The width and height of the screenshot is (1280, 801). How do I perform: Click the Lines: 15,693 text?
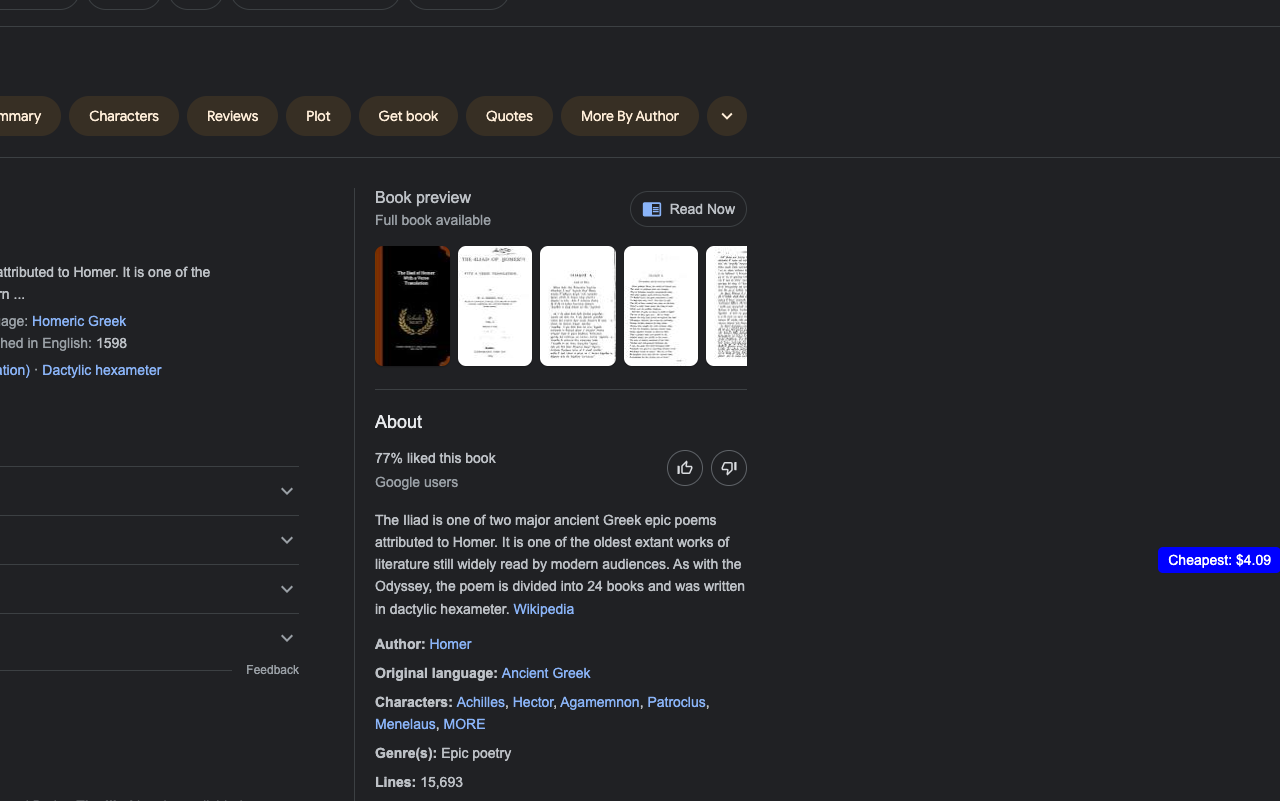point(419,782)
